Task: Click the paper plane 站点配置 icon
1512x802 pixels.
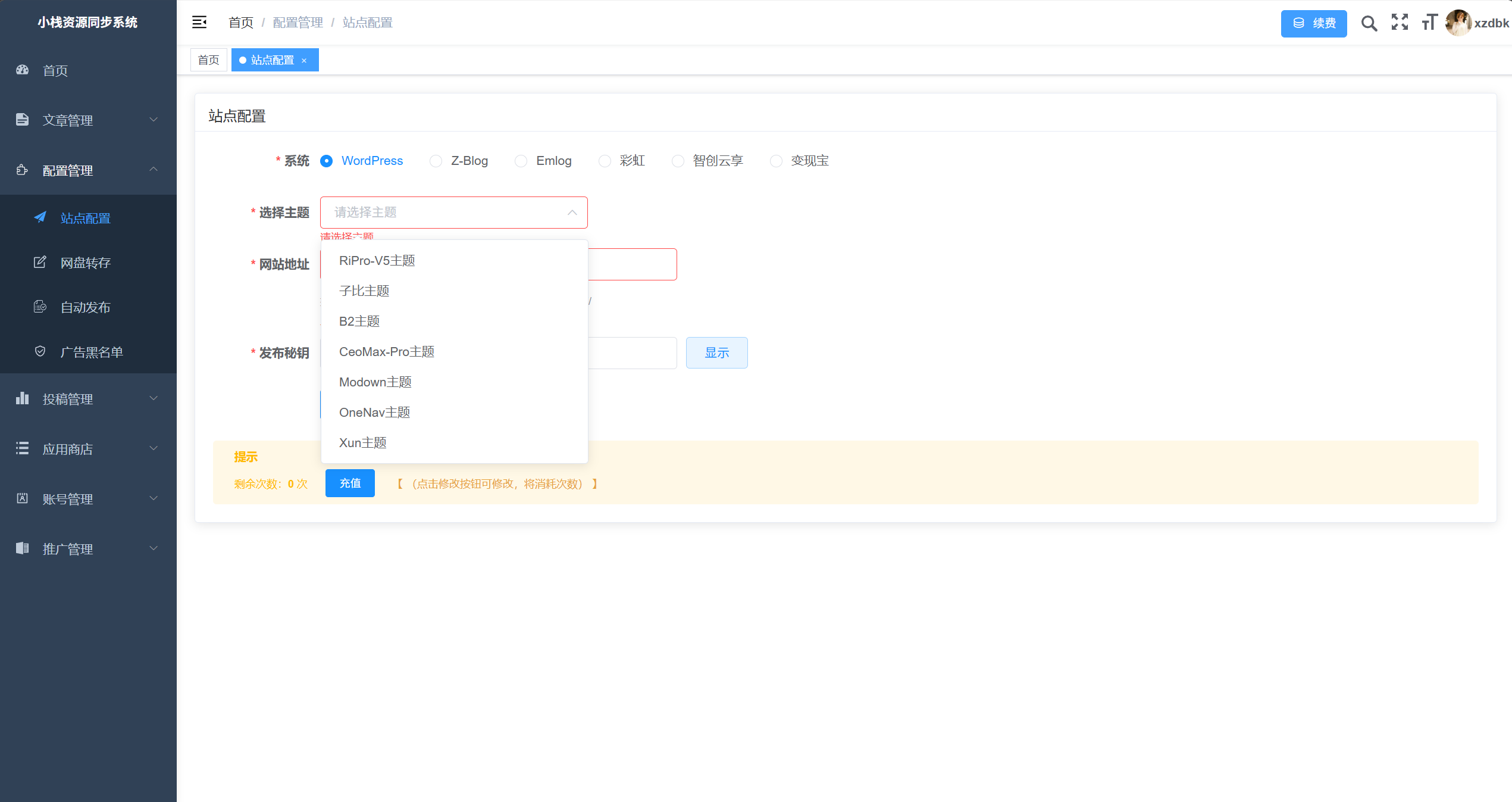Action: tap(40, 217)
